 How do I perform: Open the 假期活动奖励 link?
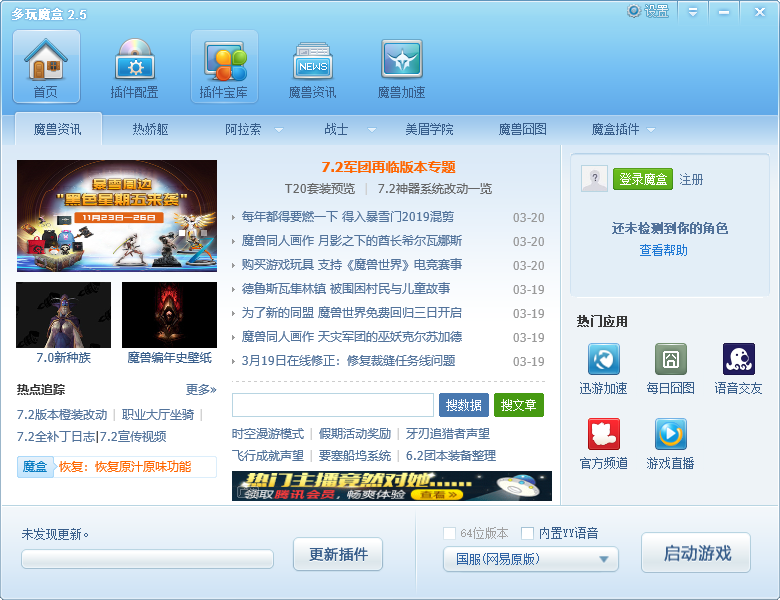point(355,434)
